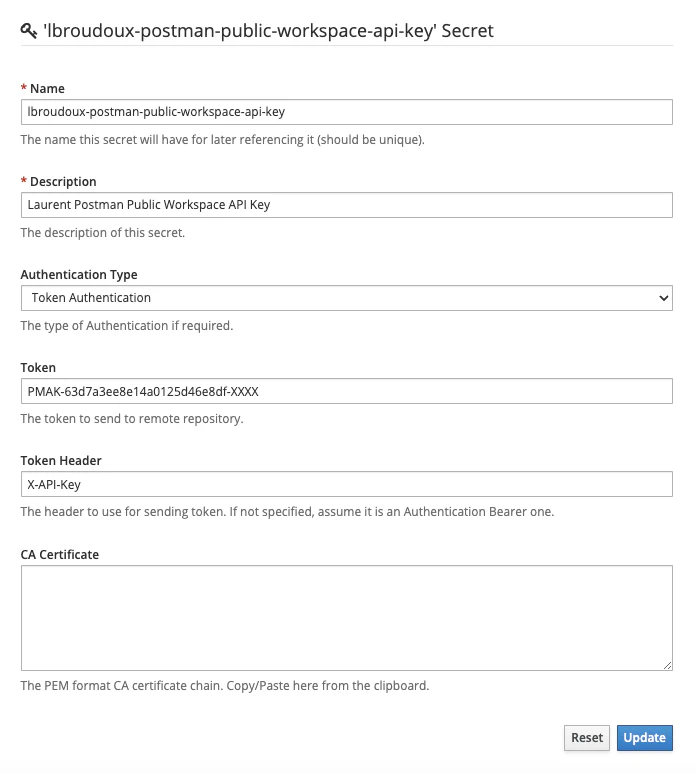This screenshot has height=773, width=696.
Task: Click the page title with the secret name
Action: pos(268,31)
